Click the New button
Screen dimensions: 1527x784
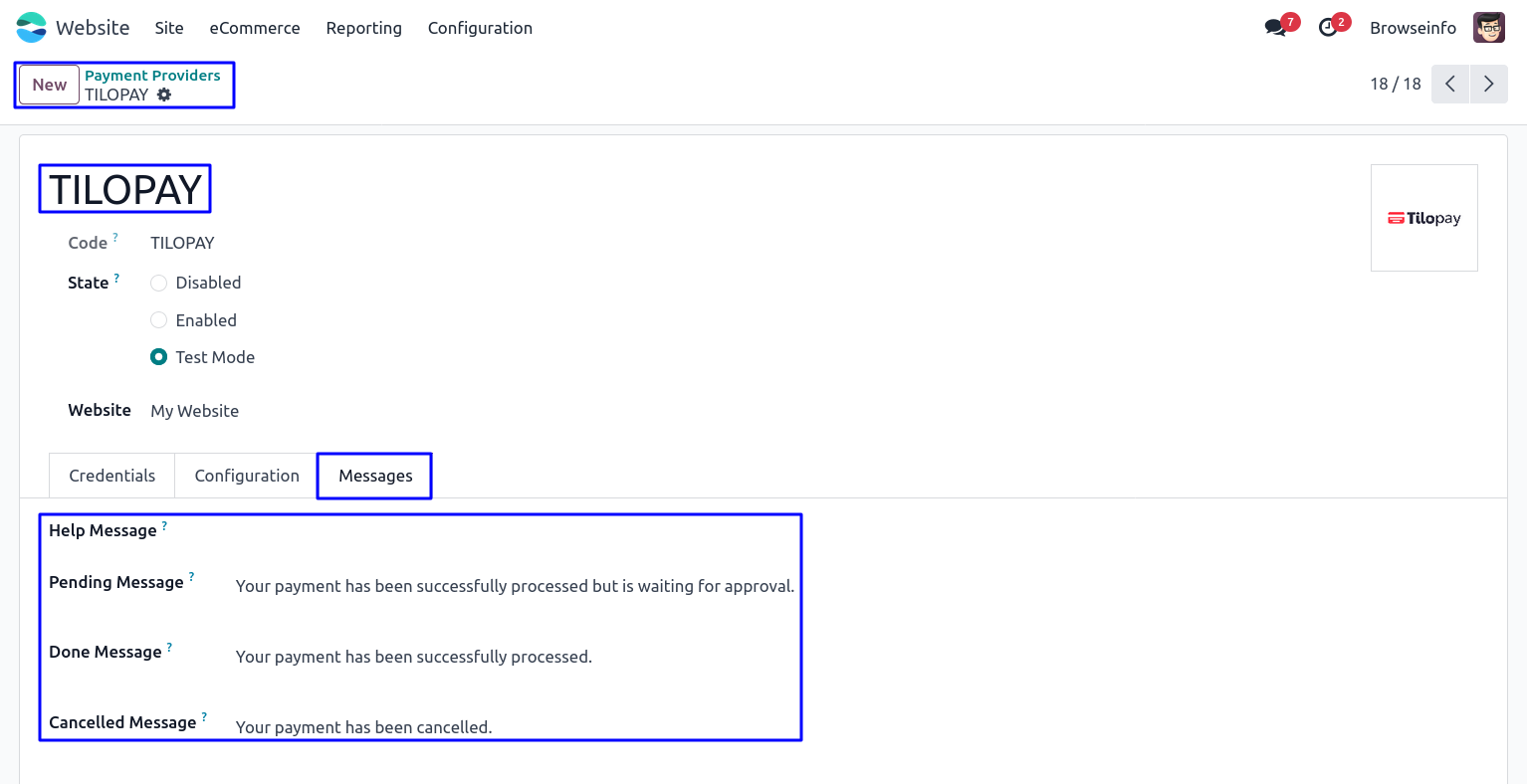point(49,85)
